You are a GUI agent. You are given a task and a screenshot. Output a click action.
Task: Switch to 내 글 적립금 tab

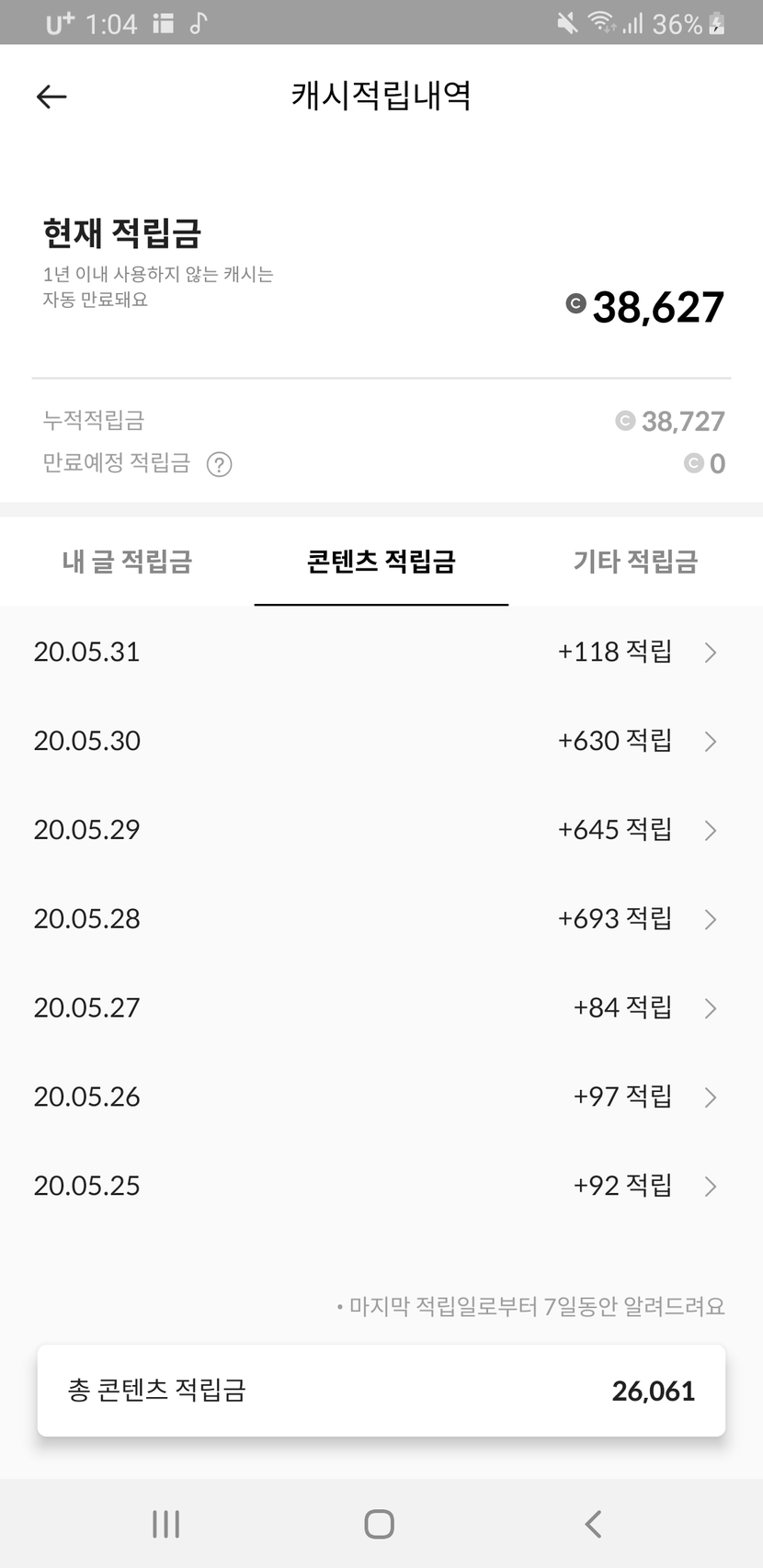tap(127, 561)
